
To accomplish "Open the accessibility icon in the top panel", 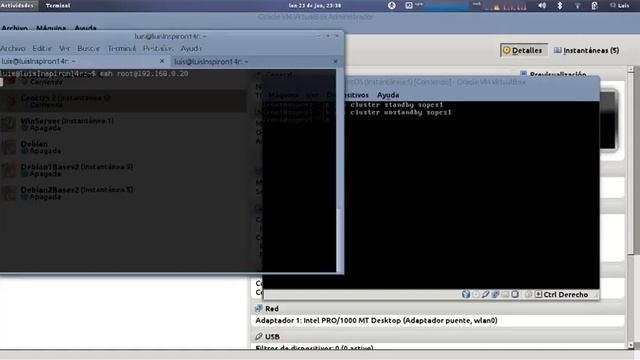I will pyautogui.click(x=391, y=5).
